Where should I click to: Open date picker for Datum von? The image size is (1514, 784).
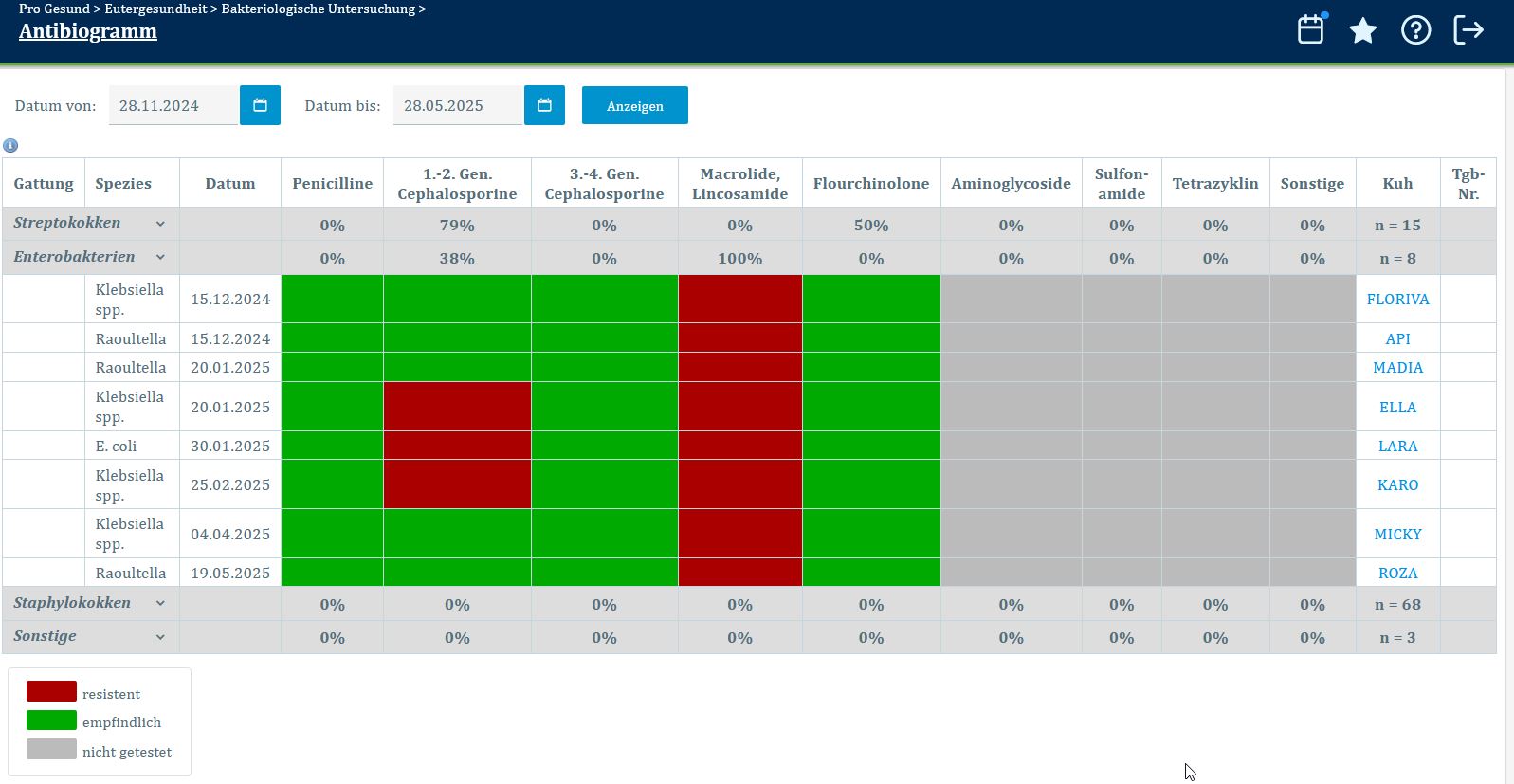(x=260, y=105)
